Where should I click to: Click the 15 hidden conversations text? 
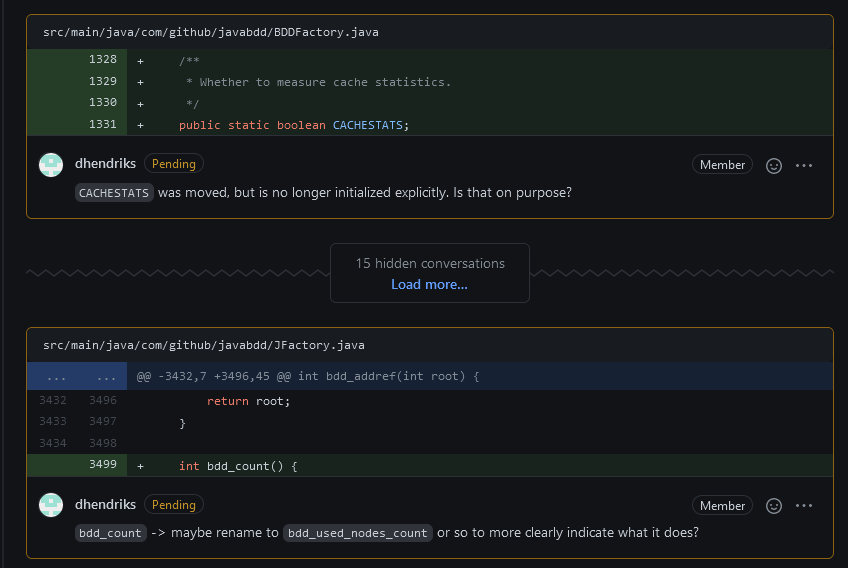[x=430, y=263]
